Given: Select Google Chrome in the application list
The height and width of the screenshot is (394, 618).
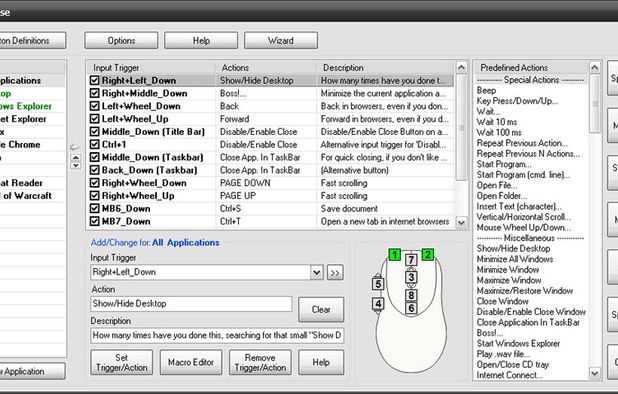Looking at the screenshot, I should click(x=32, y=145).
